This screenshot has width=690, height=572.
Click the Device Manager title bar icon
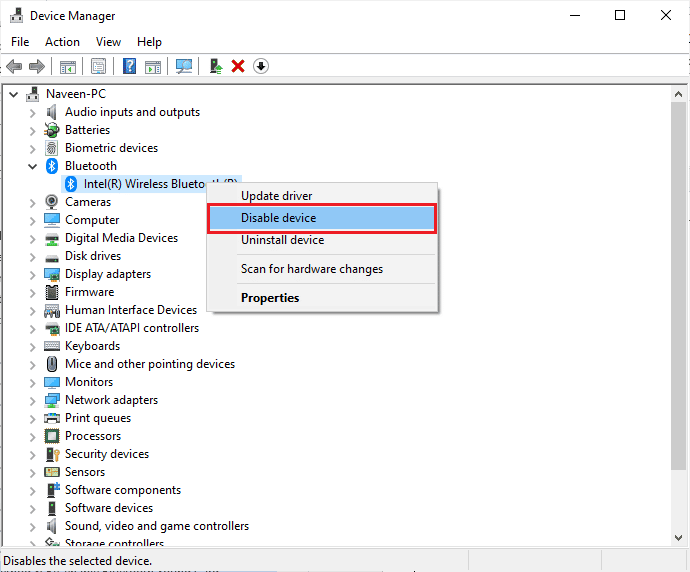(x=17, y=15)
